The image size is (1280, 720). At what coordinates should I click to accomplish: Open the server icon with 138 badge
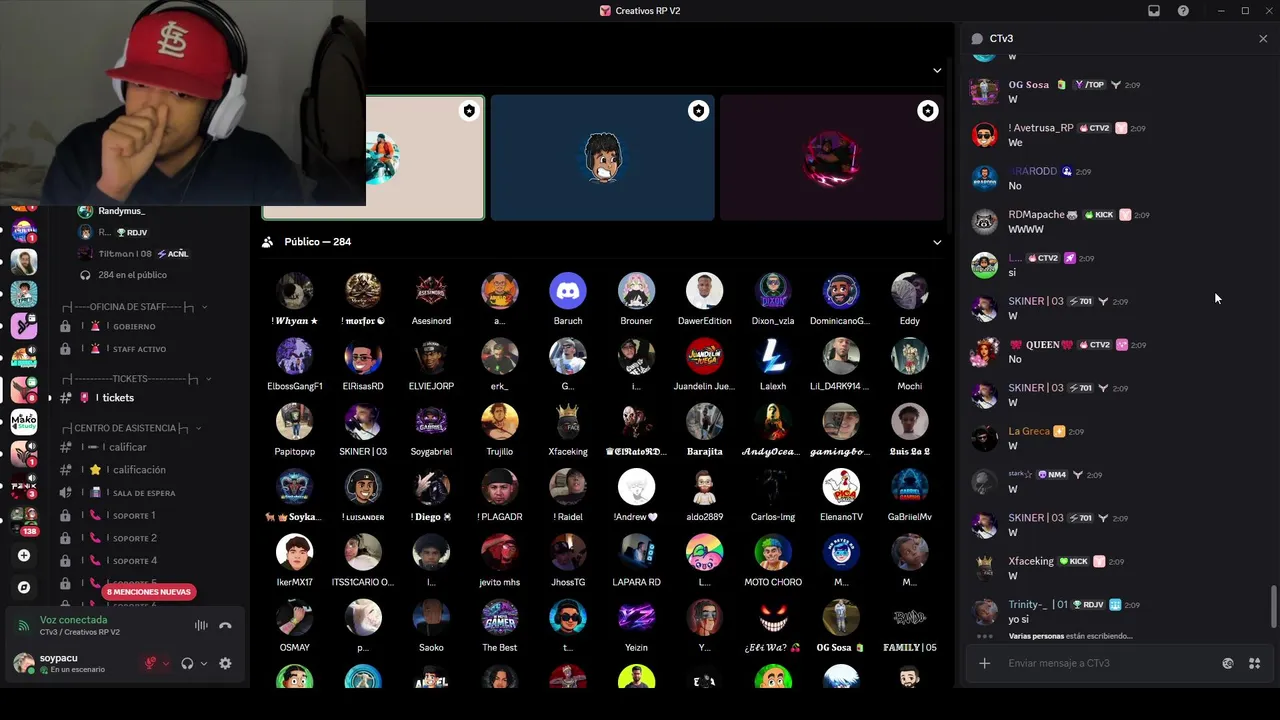tap(24, 520)
